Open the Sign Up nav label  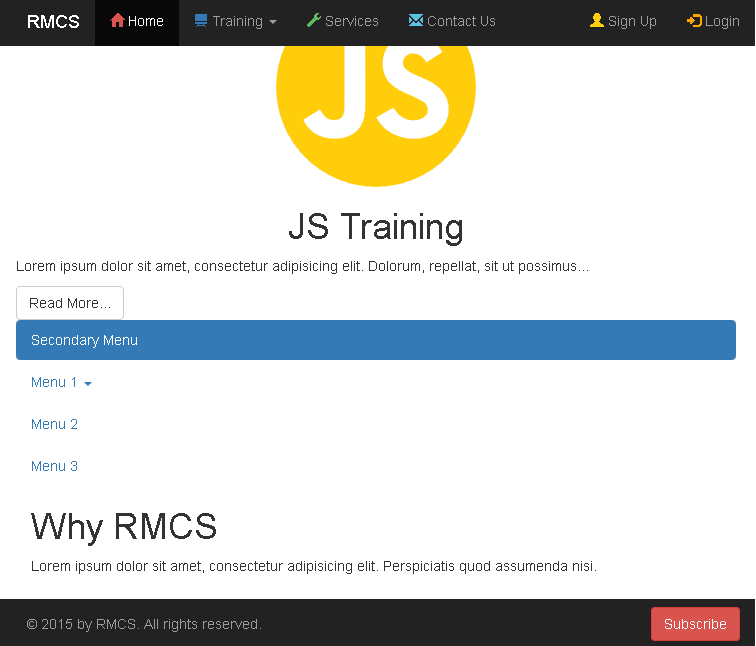(632, 21)
